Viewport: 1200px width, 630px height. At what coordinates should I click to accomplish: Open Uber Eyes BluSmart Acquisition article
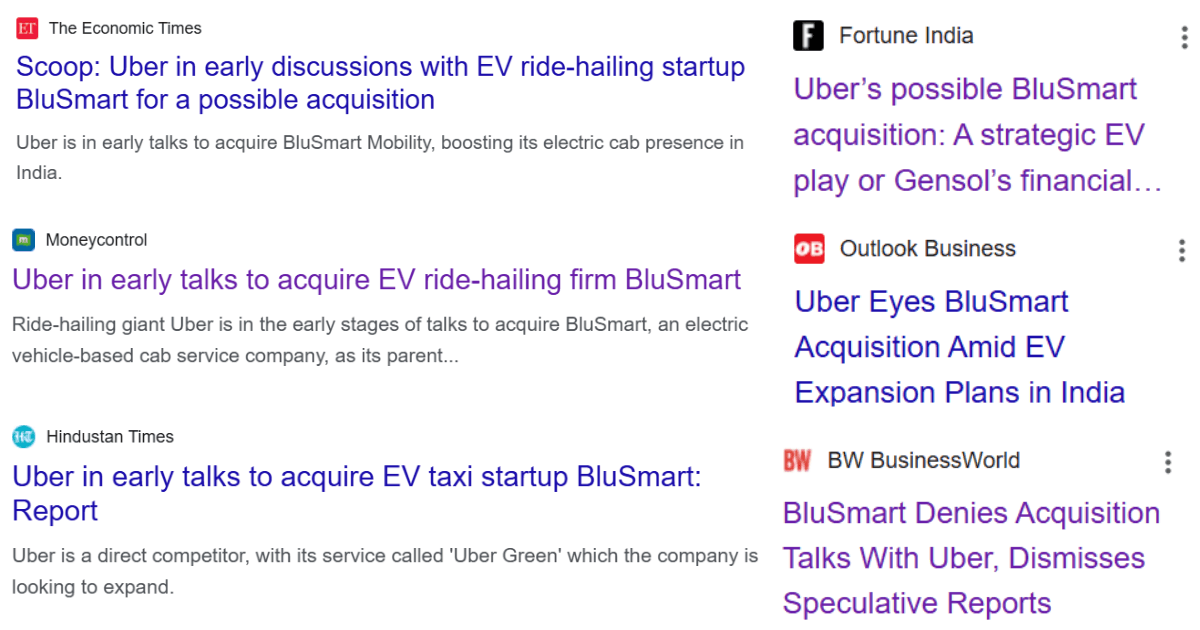click(x=960, y=347)
